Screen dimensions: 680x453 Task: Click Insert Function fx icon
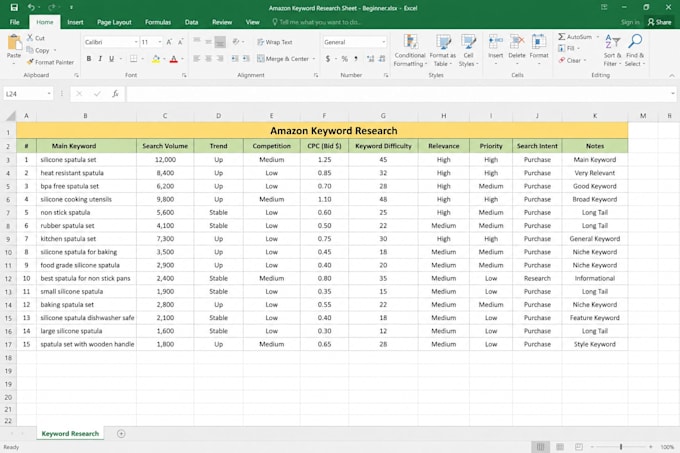pyautogui.click(x=115, y=94)
